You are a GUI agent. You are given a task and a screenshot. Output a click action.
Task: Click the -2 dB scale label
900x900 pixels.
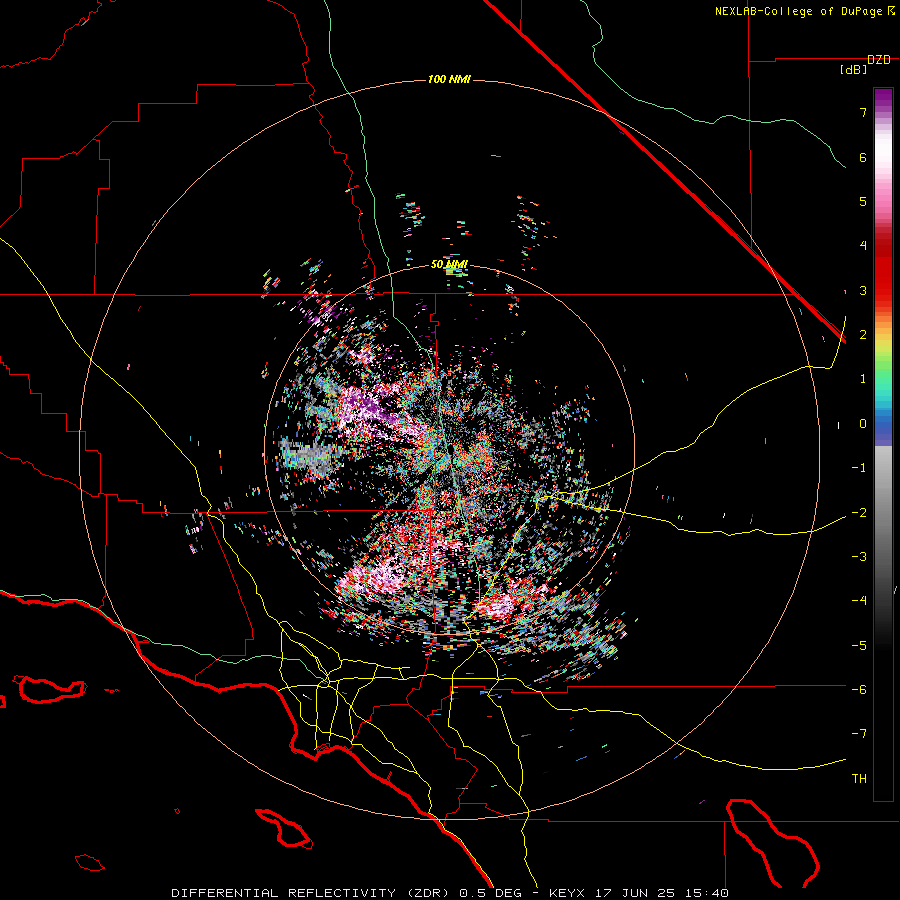859,513
